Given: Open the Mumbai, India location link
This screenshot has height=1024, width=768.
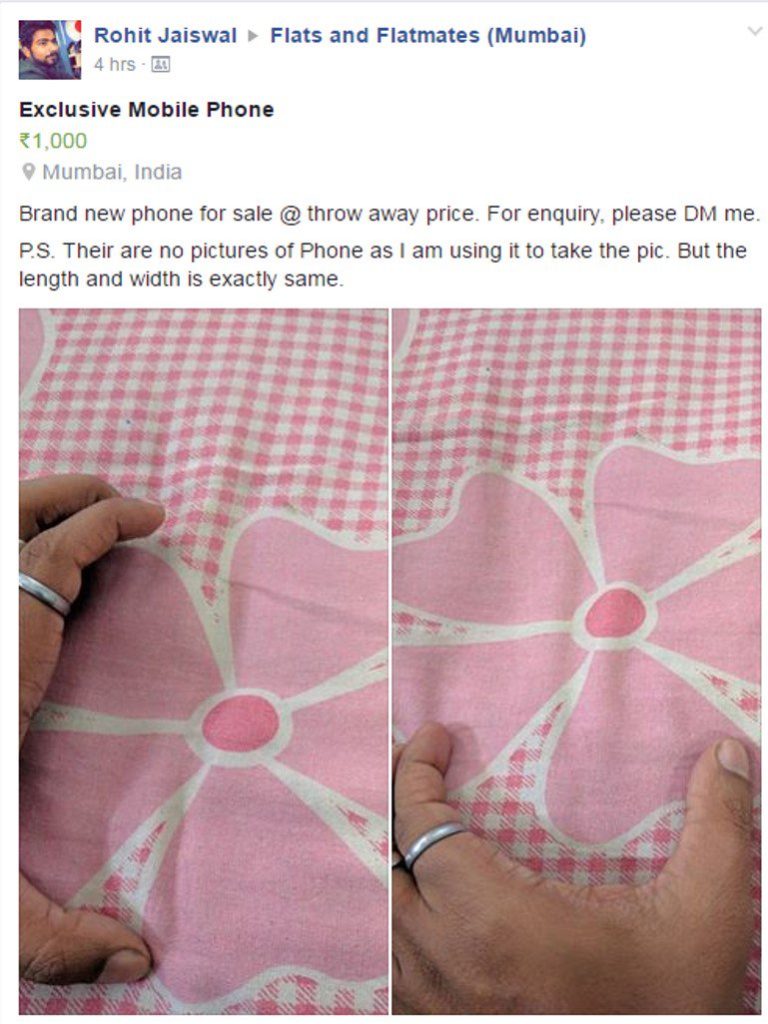Looking at the screenshot, I should point(112,172).
